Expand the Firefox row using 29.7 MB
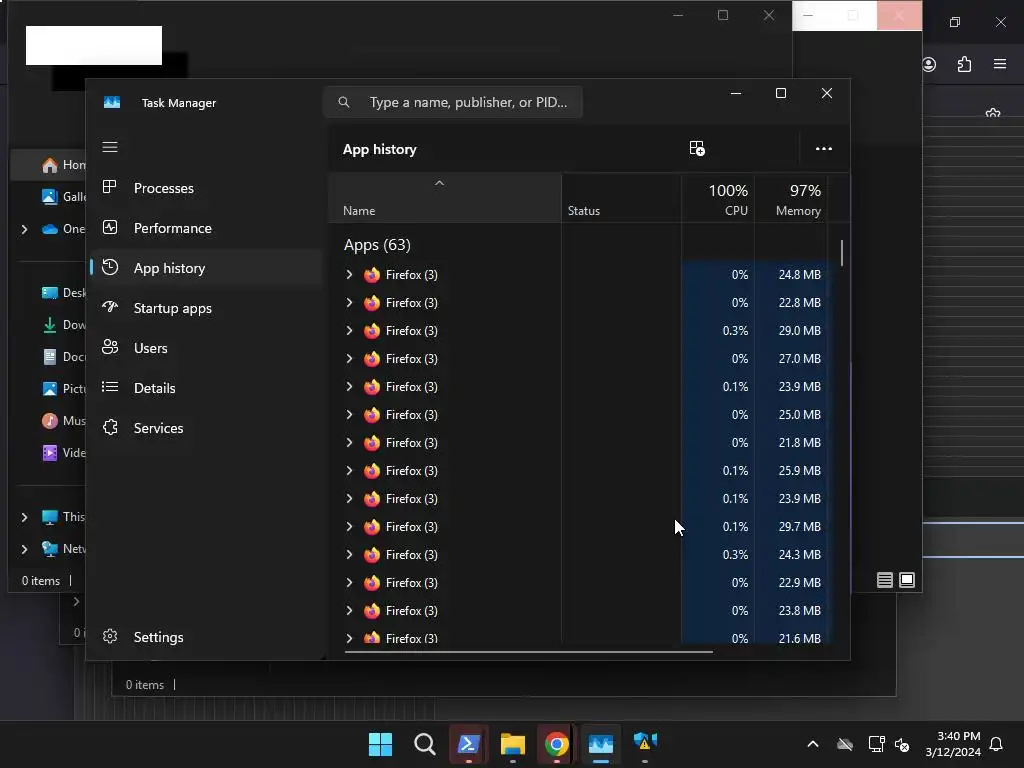This screenshot has width=1024, height=768. coord(349,526)
